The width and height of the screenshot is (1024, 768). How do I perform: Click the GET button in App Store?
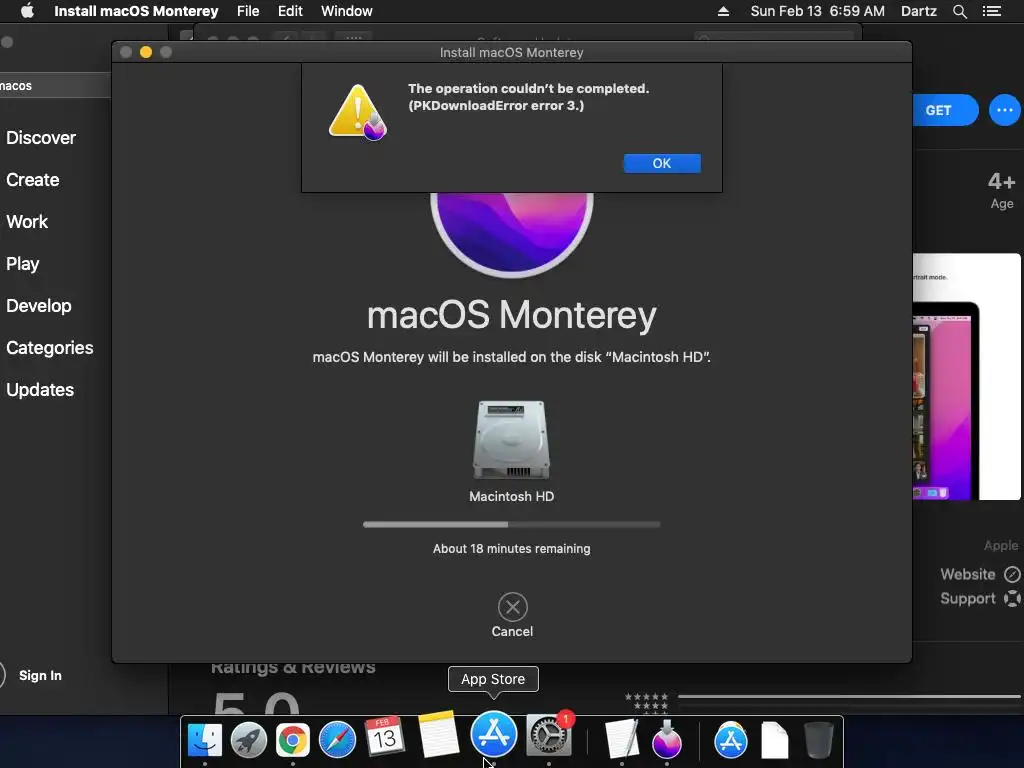(x=945, y=110)
